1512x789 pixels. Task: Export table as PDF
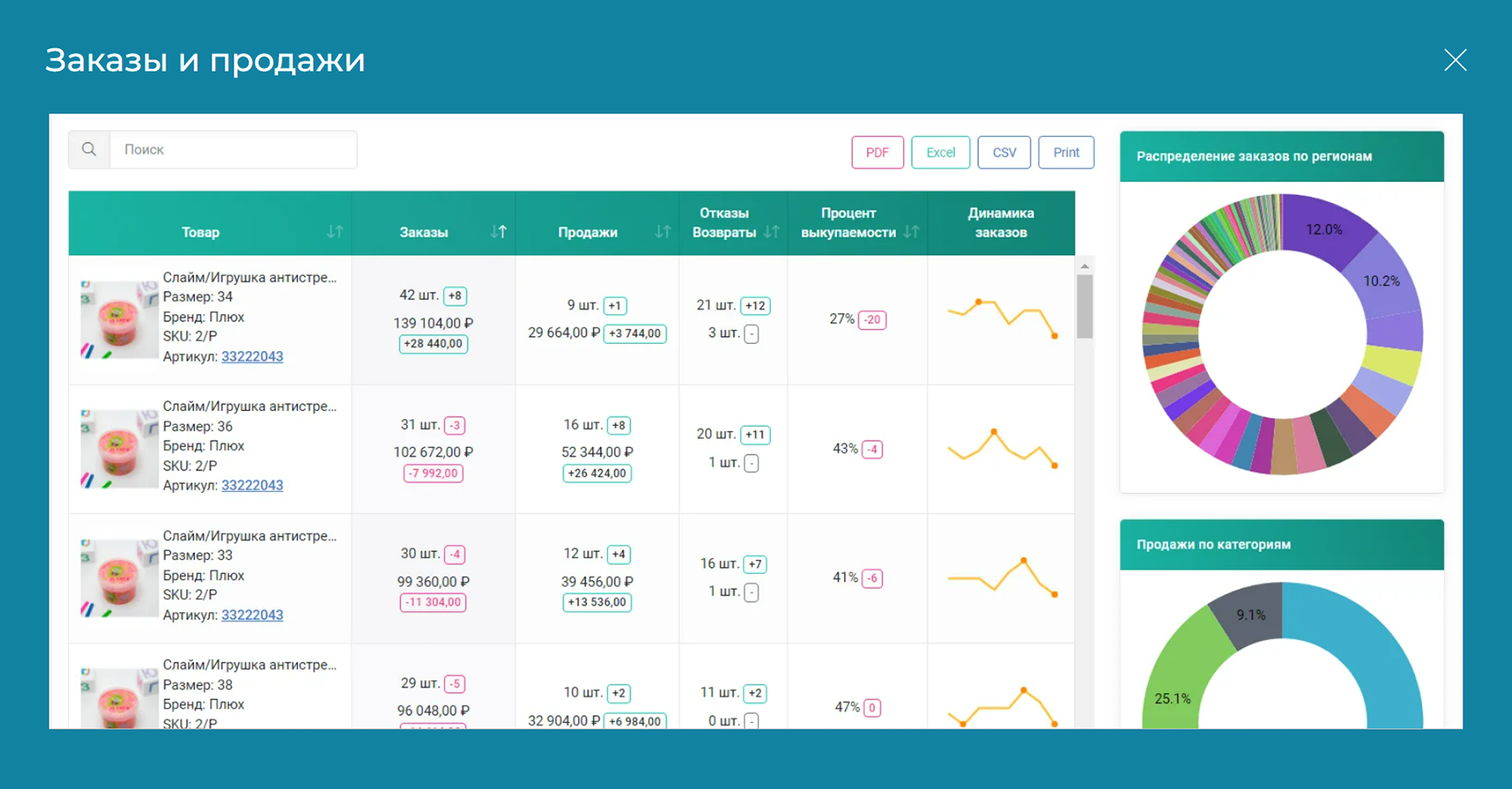(x=877, y=152)
